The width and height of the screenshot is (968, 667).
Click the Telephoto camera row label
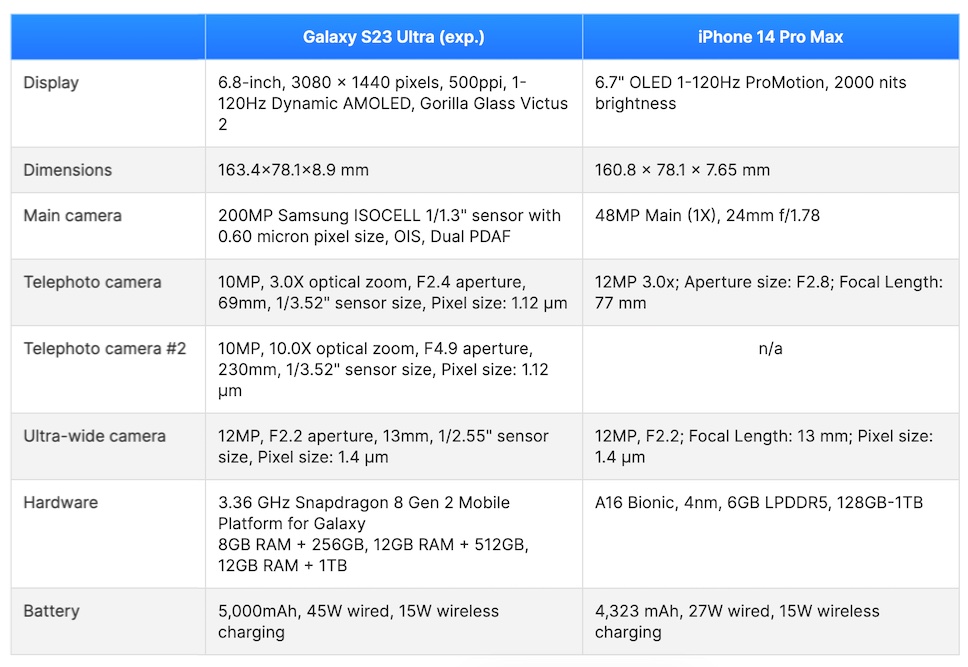coord(92,282)
